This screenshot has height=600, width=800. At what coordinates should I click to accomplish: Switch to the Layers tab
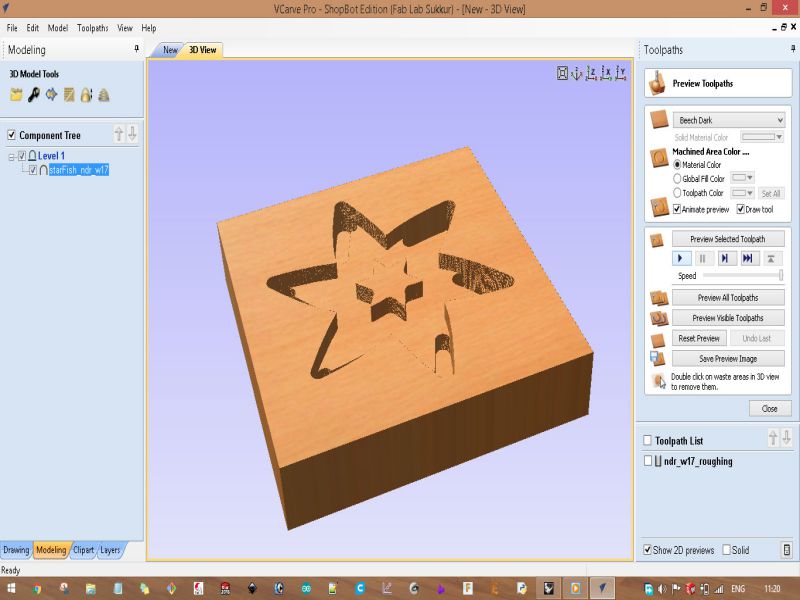click(110, 550)
